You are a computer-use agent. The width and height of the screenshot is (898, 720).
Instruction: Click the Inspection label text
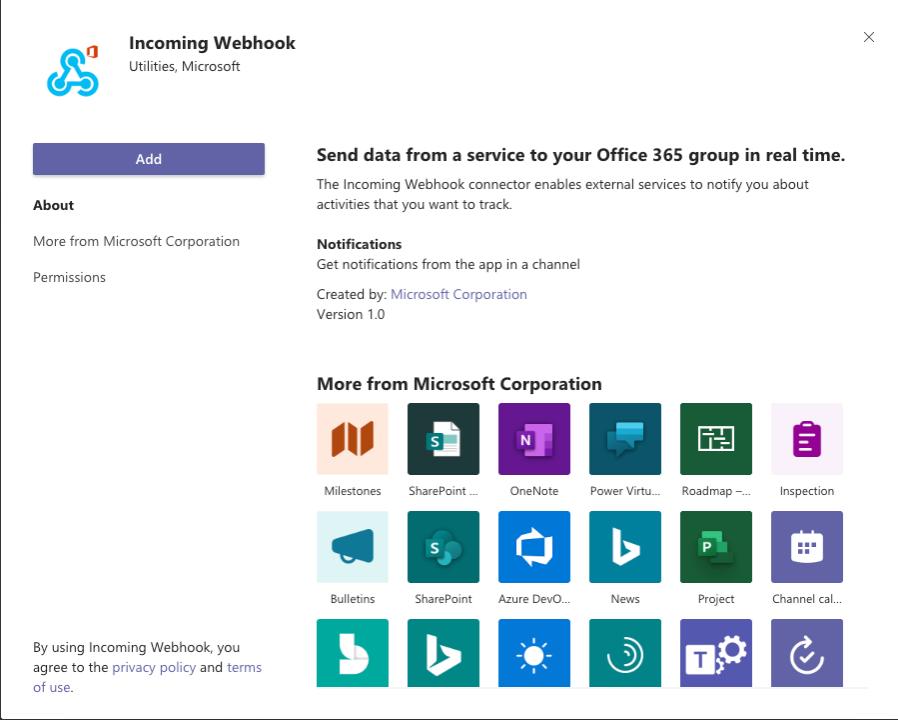tap(807, 491)
